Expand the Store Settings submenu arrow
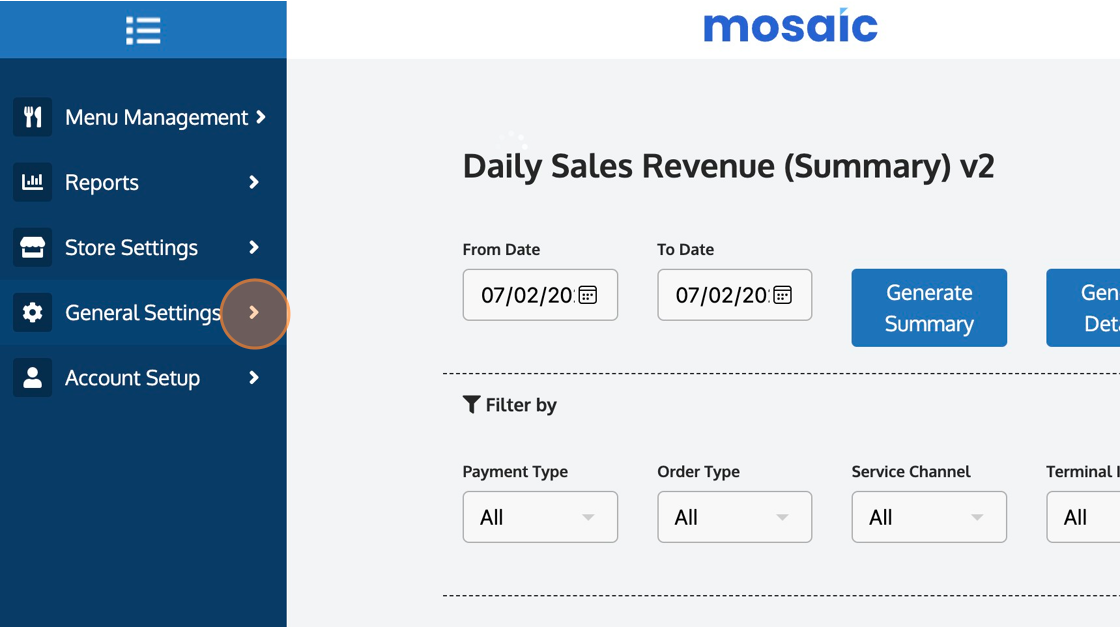Image resolution: width=1120 pixels, height=628 pixels. click(x=254, y=247)
